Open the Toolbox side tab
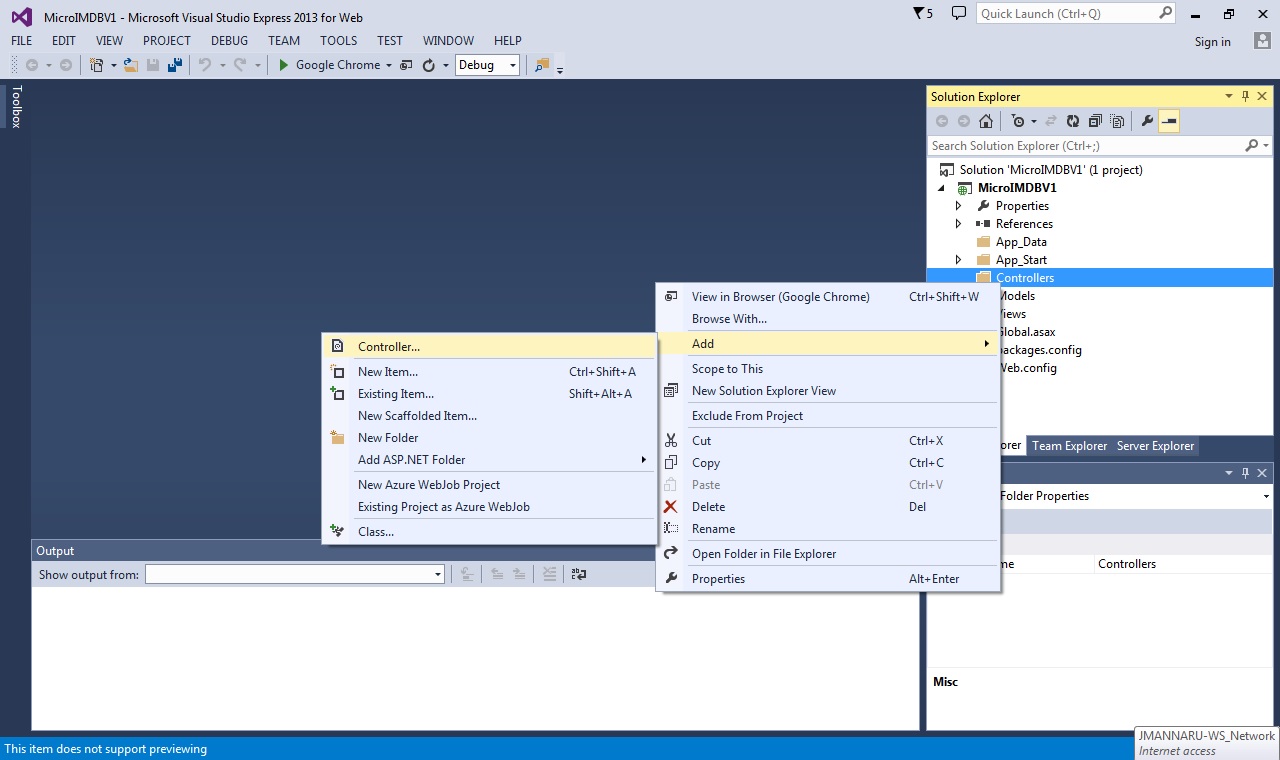 pyautogui.click(x=16, y=106)
